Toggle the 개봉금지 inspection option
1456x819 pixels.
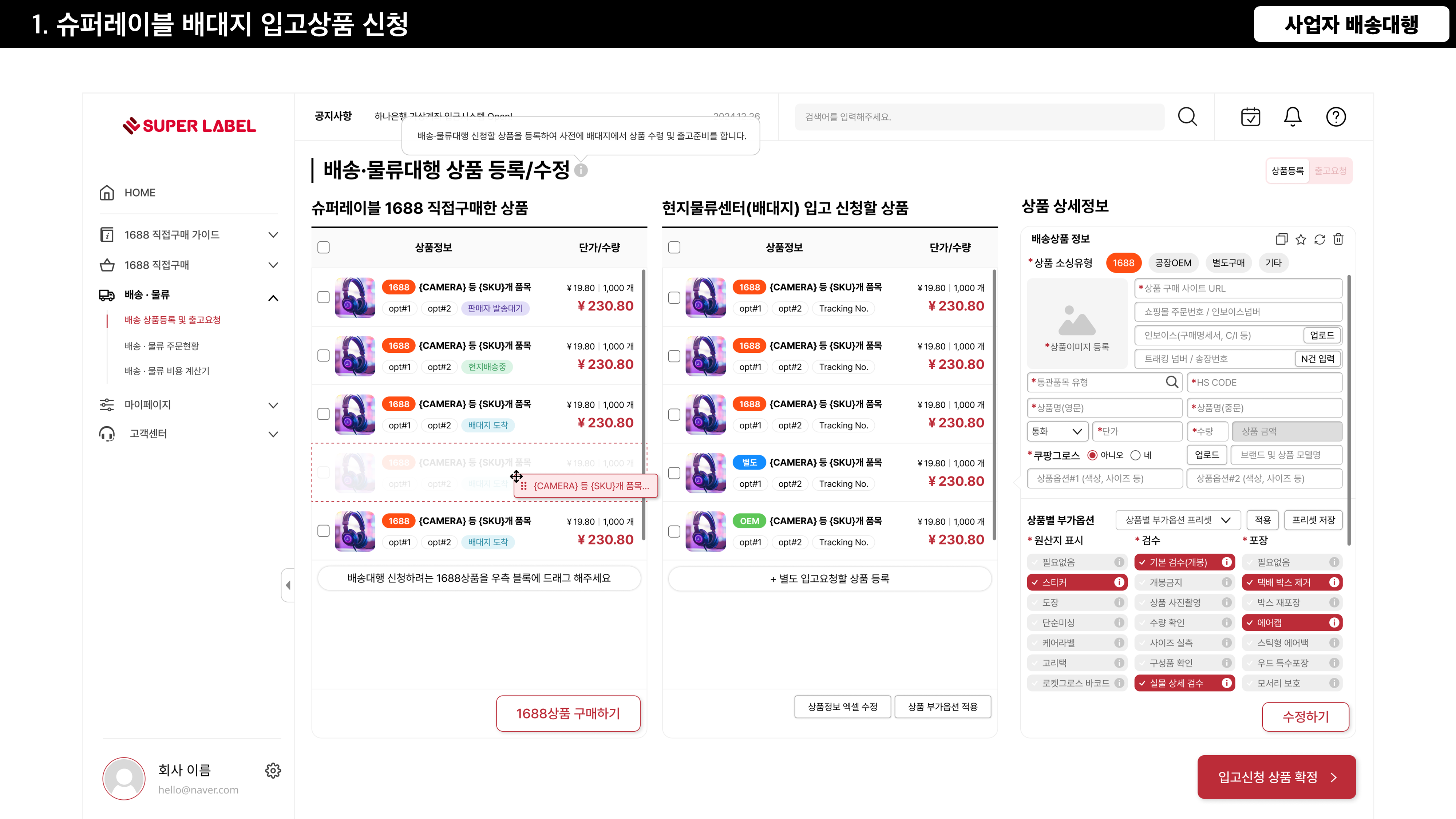[1184, 582]
